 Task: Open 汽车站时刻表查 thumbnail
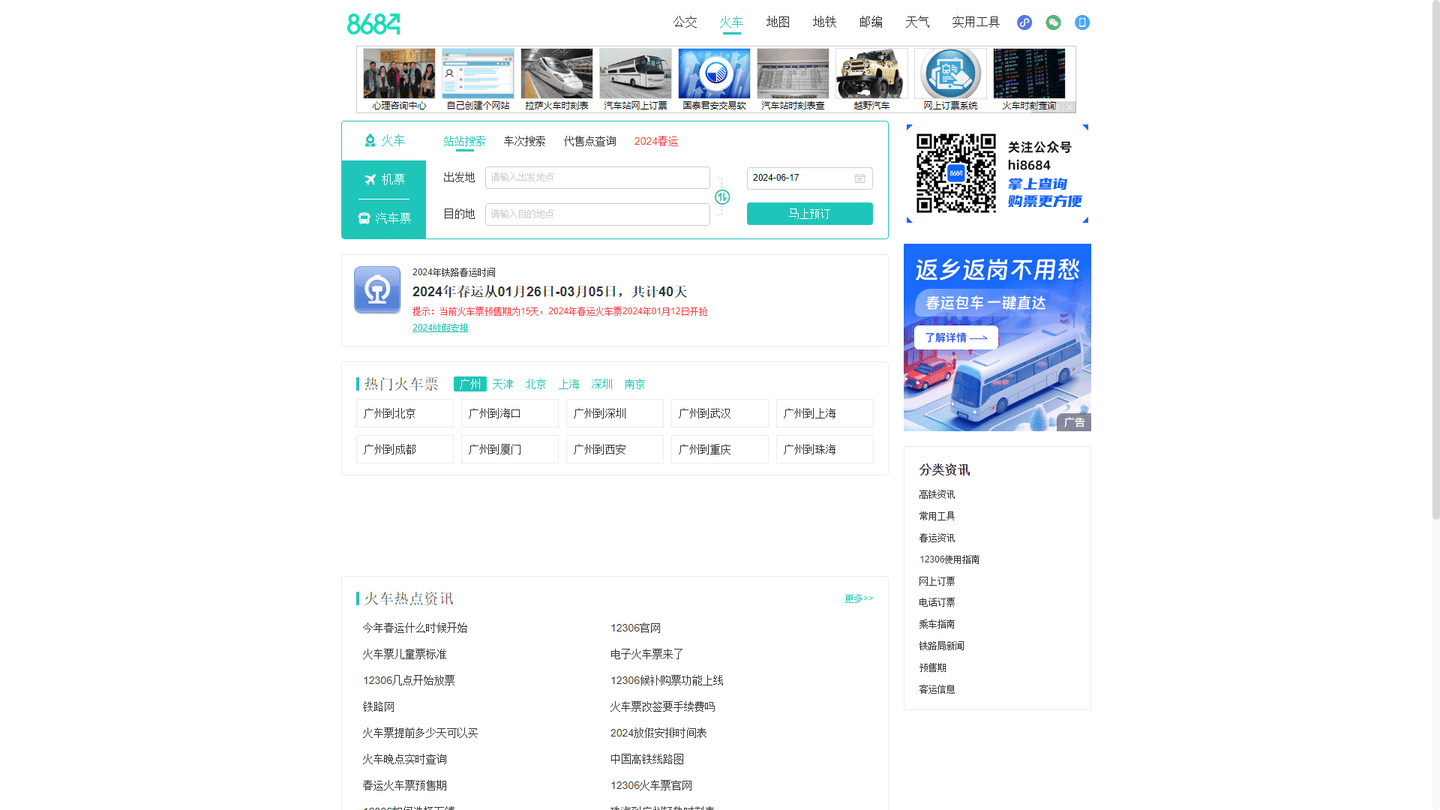793,79
